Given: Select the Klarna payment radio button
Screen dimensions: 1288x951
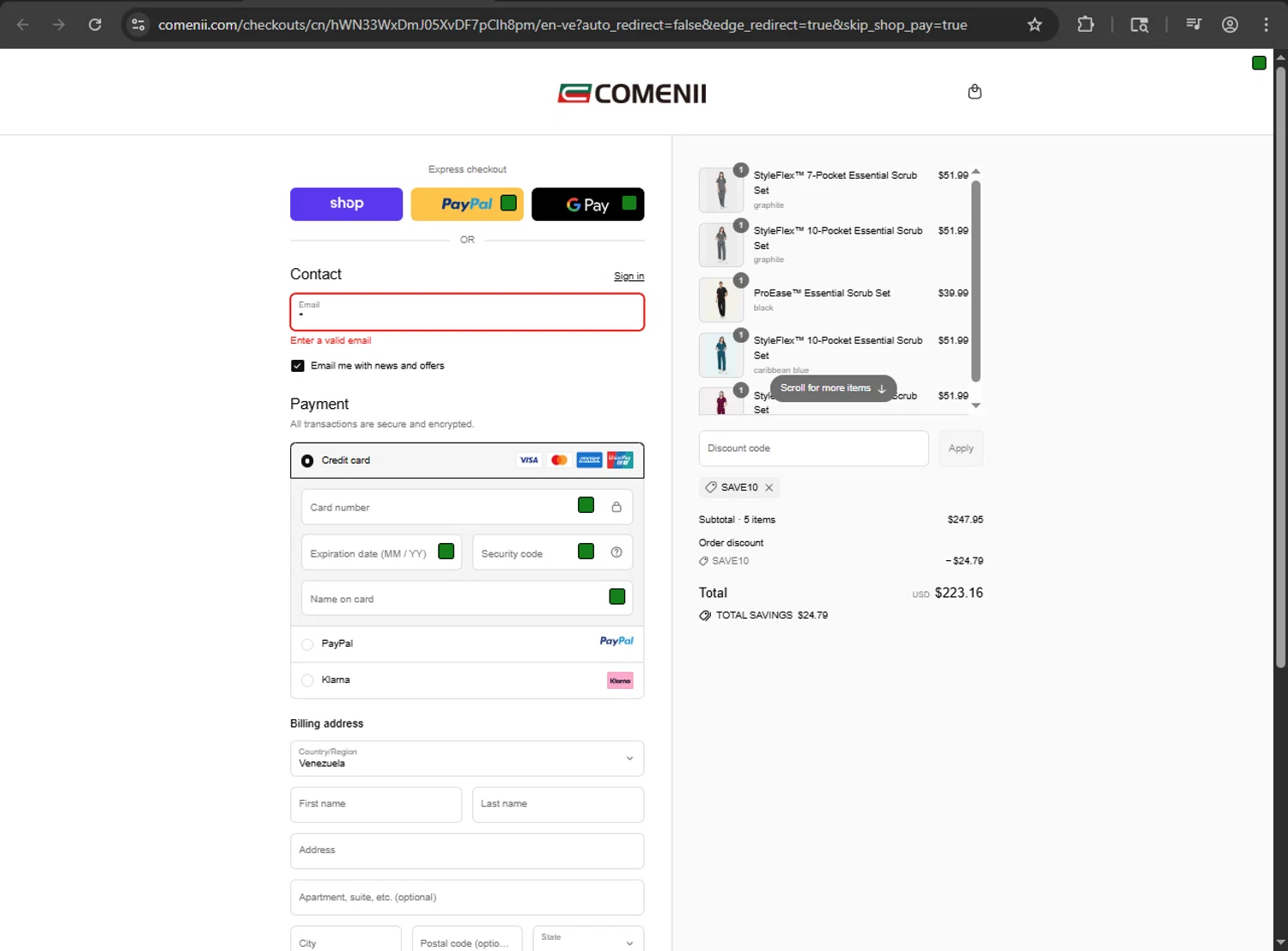Looking at the screenshot, I should (x=307, y=680).
